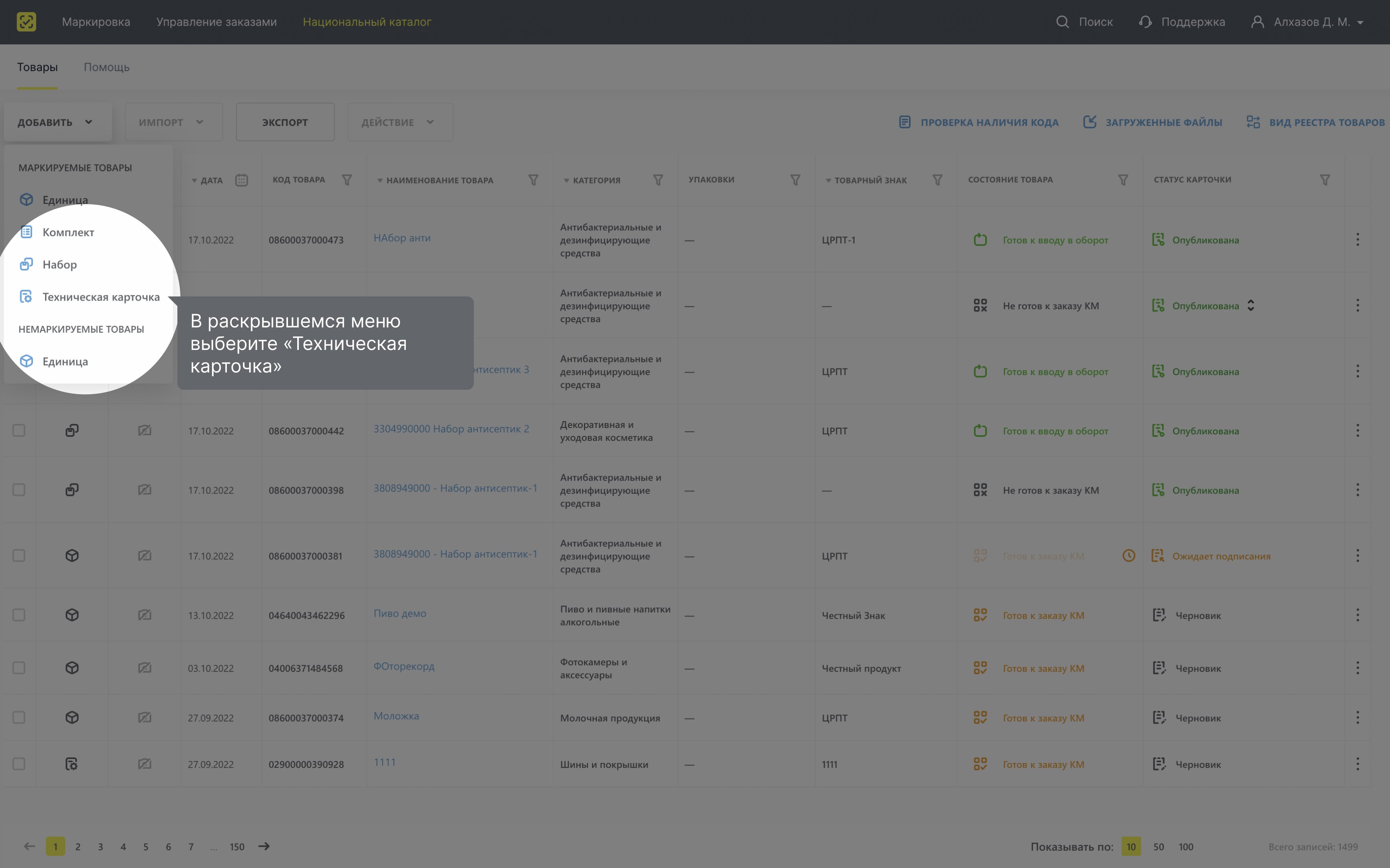This screenshot has width=1390, height=868.
Task: Open product link Моложка
Action: 397,715
